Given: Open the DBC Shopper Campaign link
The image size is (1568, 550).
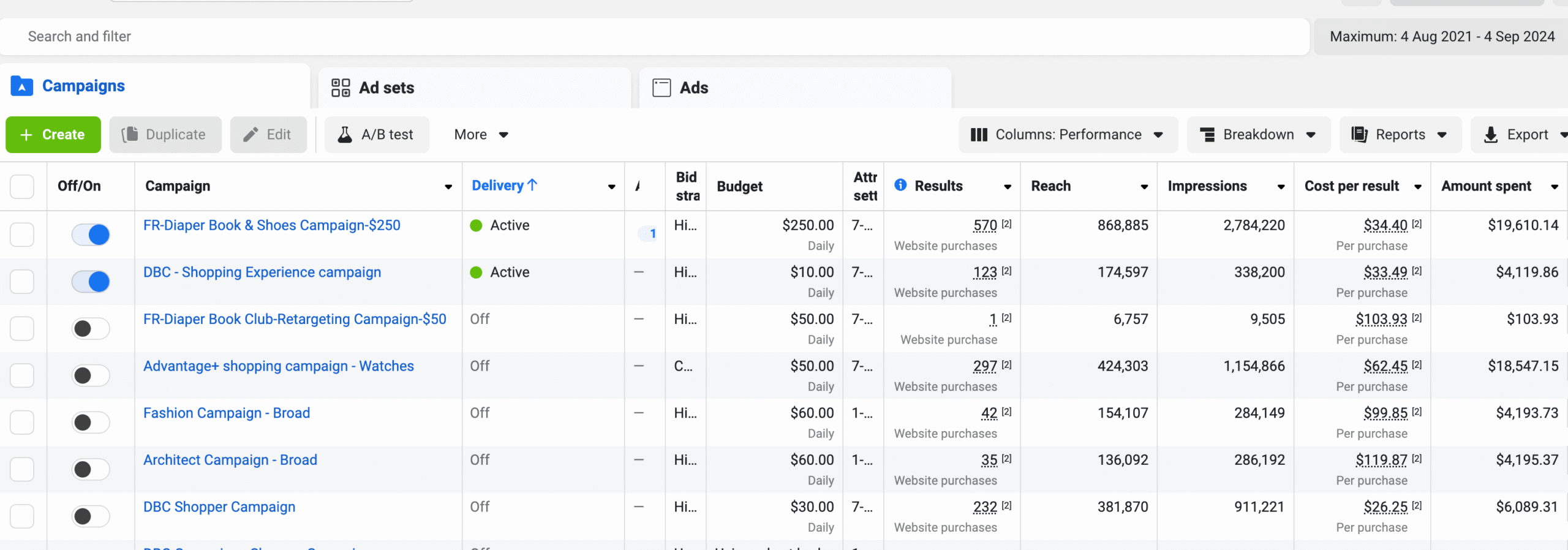Looking at the screenshot, I should coord(219,507).
